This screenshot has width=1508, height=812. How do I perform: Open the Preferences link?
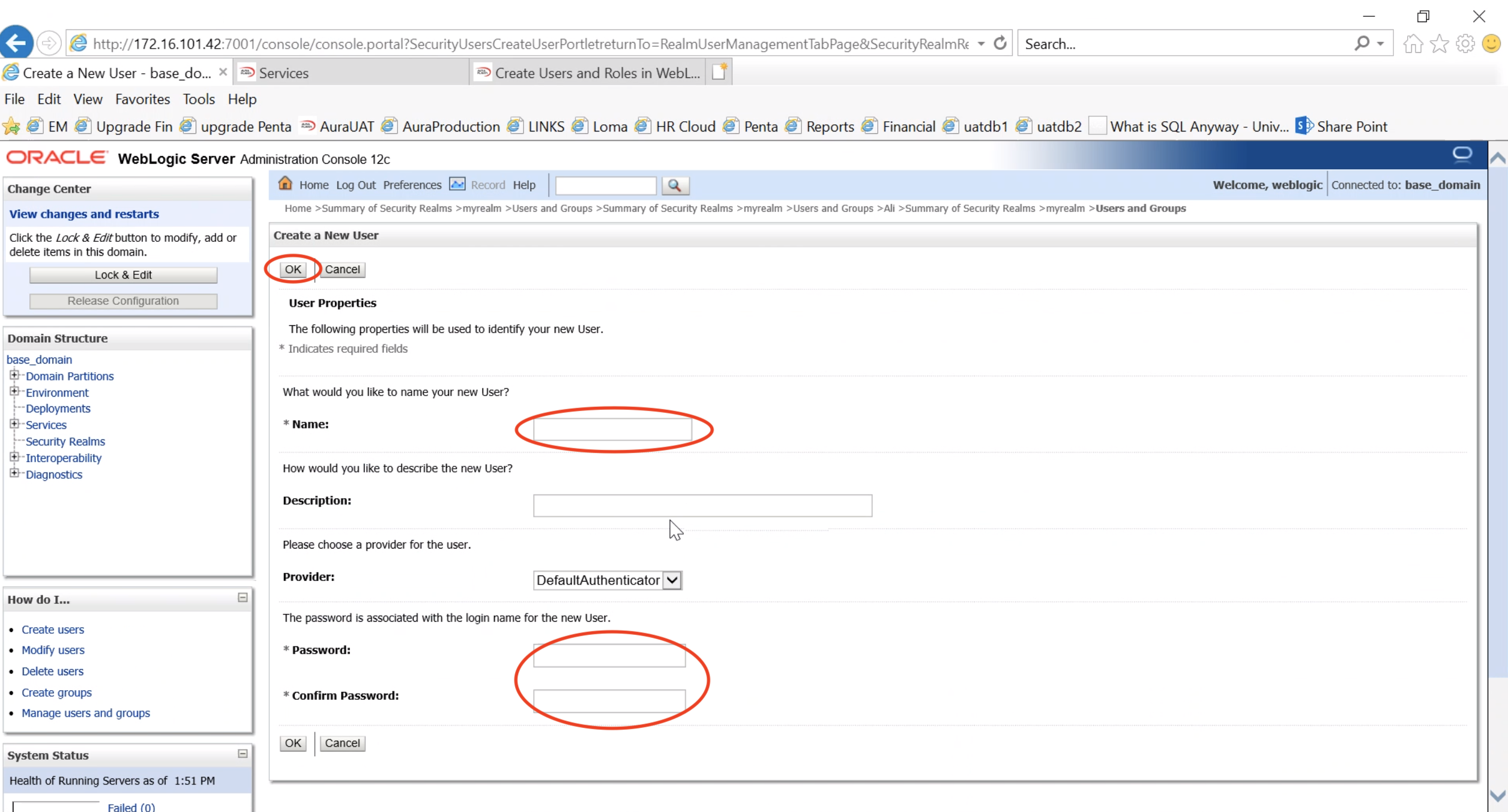[x=412, y=185]
